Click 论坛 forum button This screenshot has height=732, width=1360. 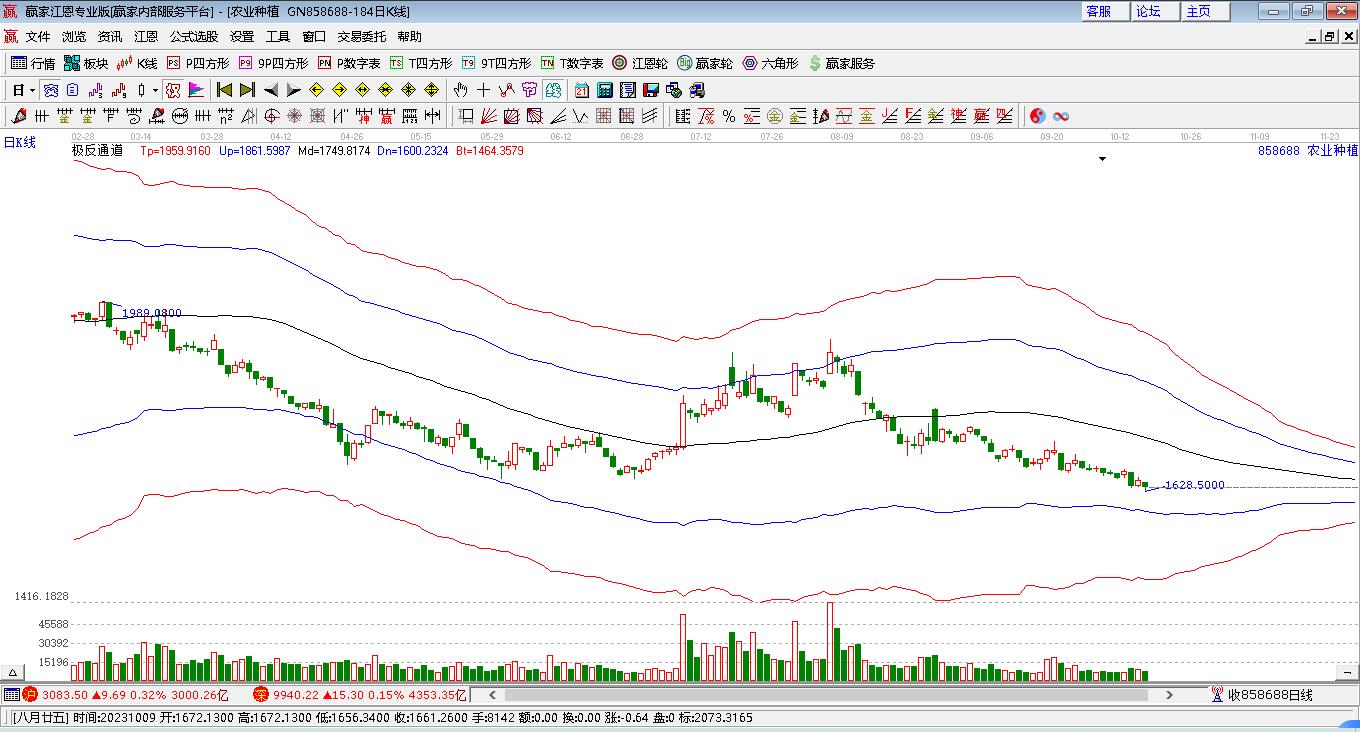point(1154,11)
